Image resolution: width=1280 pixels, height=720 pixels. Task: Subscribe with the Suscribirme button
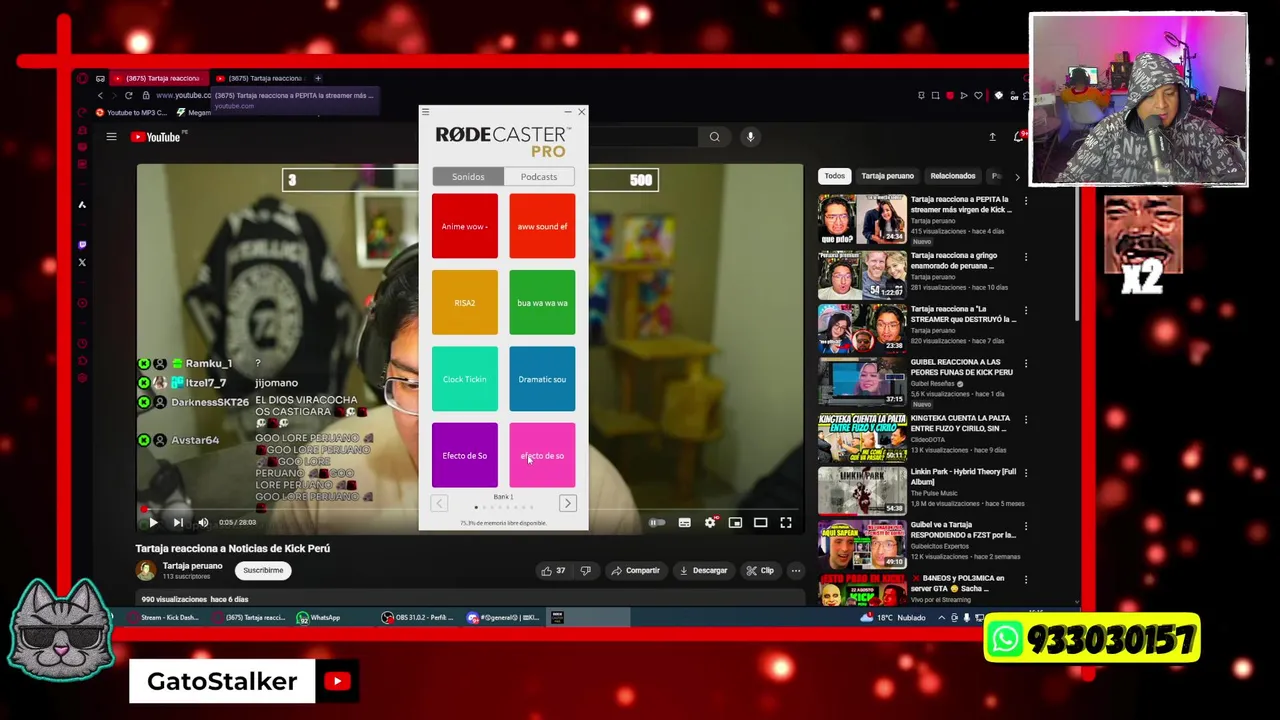(x=263, y=570)
